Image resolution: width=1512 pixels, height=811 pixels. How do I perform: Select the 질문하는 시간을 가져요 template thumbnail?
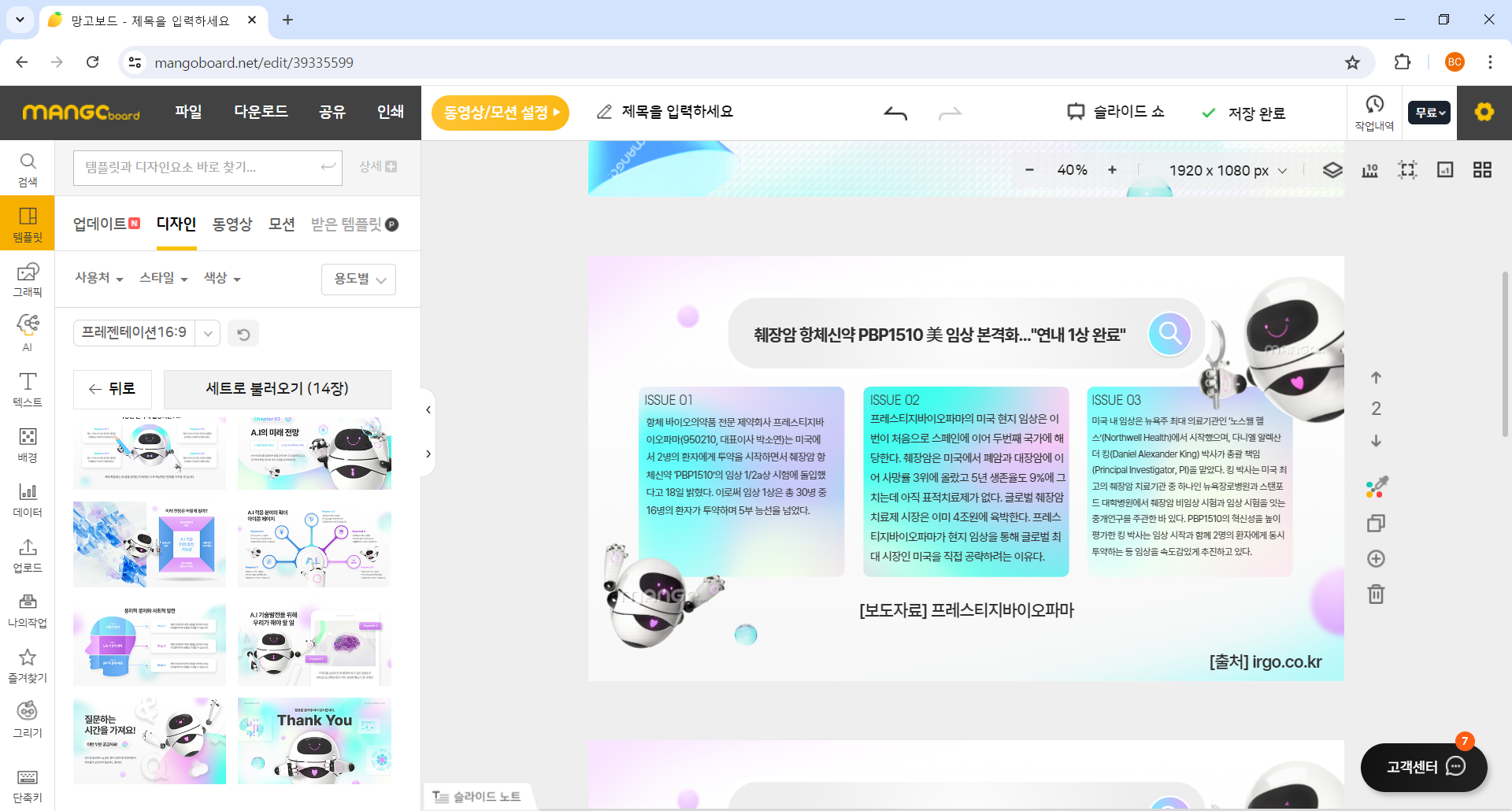(150, 741)
